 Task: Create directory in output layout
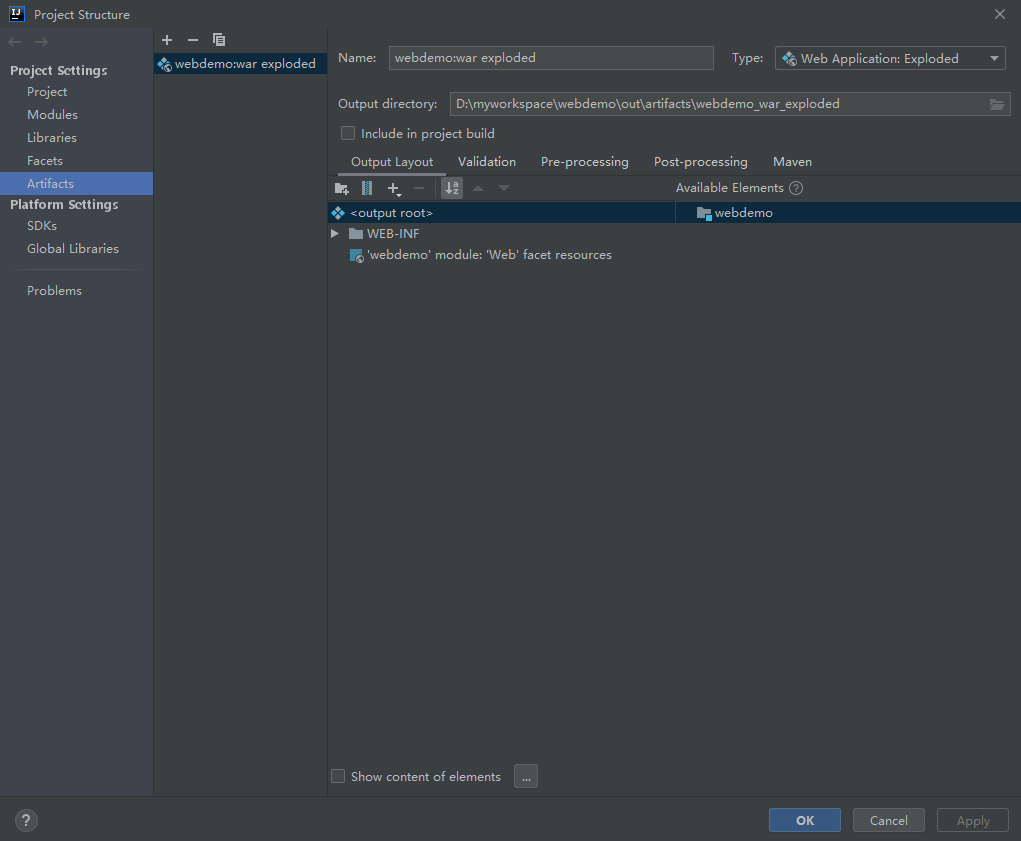click(341, 189)
